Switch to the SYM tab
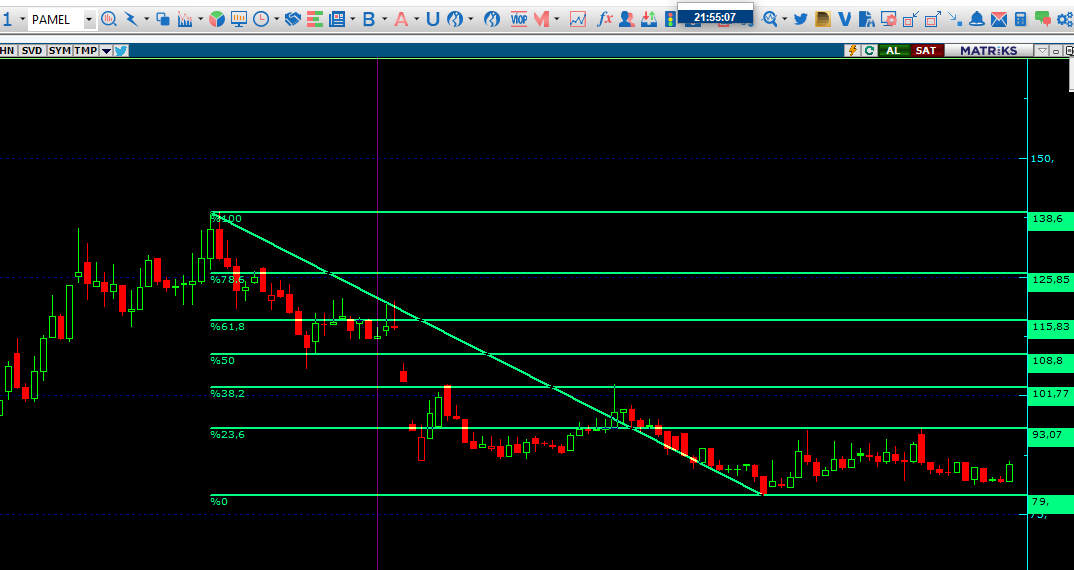Viewport: 1074px width, 570px height. tap(60, 51)
